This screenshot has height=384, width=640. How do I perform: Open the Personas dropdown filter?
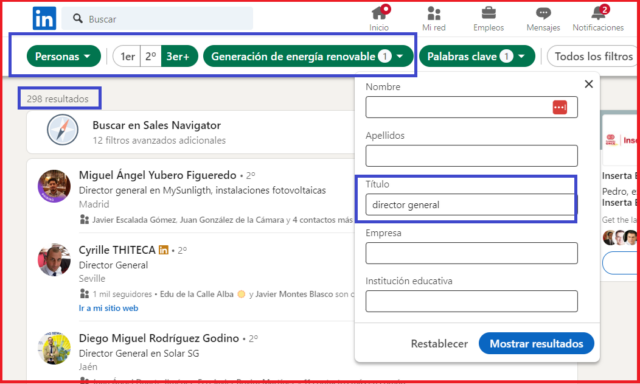click(x=64, y=56)
